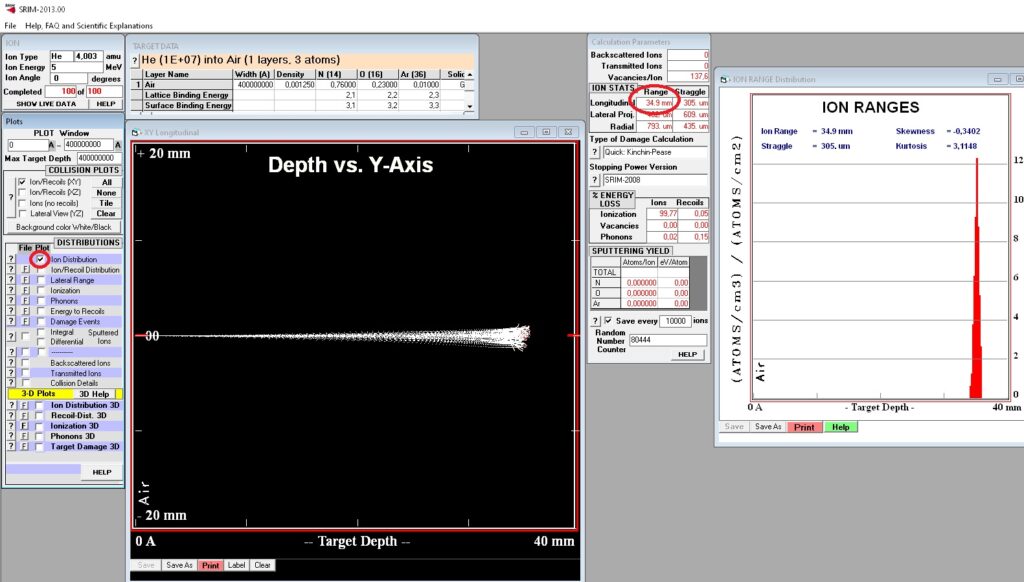Click red Print button in Ion Range window

click(804, 427)
